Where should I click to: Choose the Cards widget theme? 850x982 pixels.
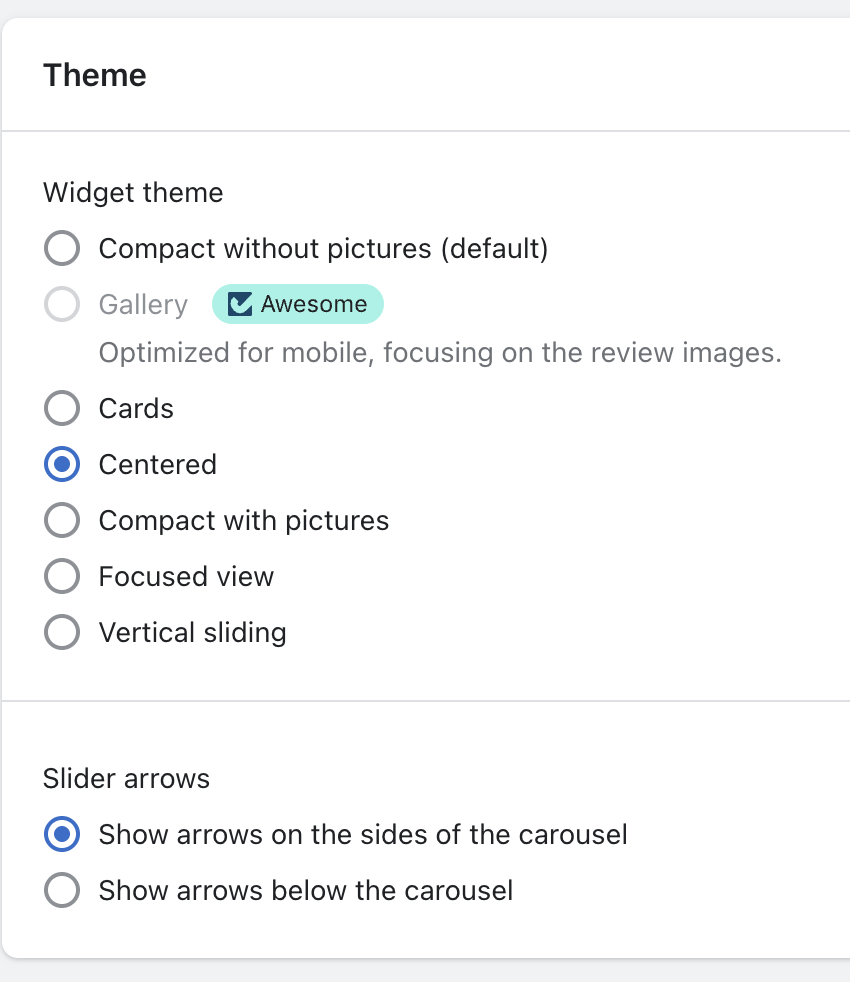(62, 408)
